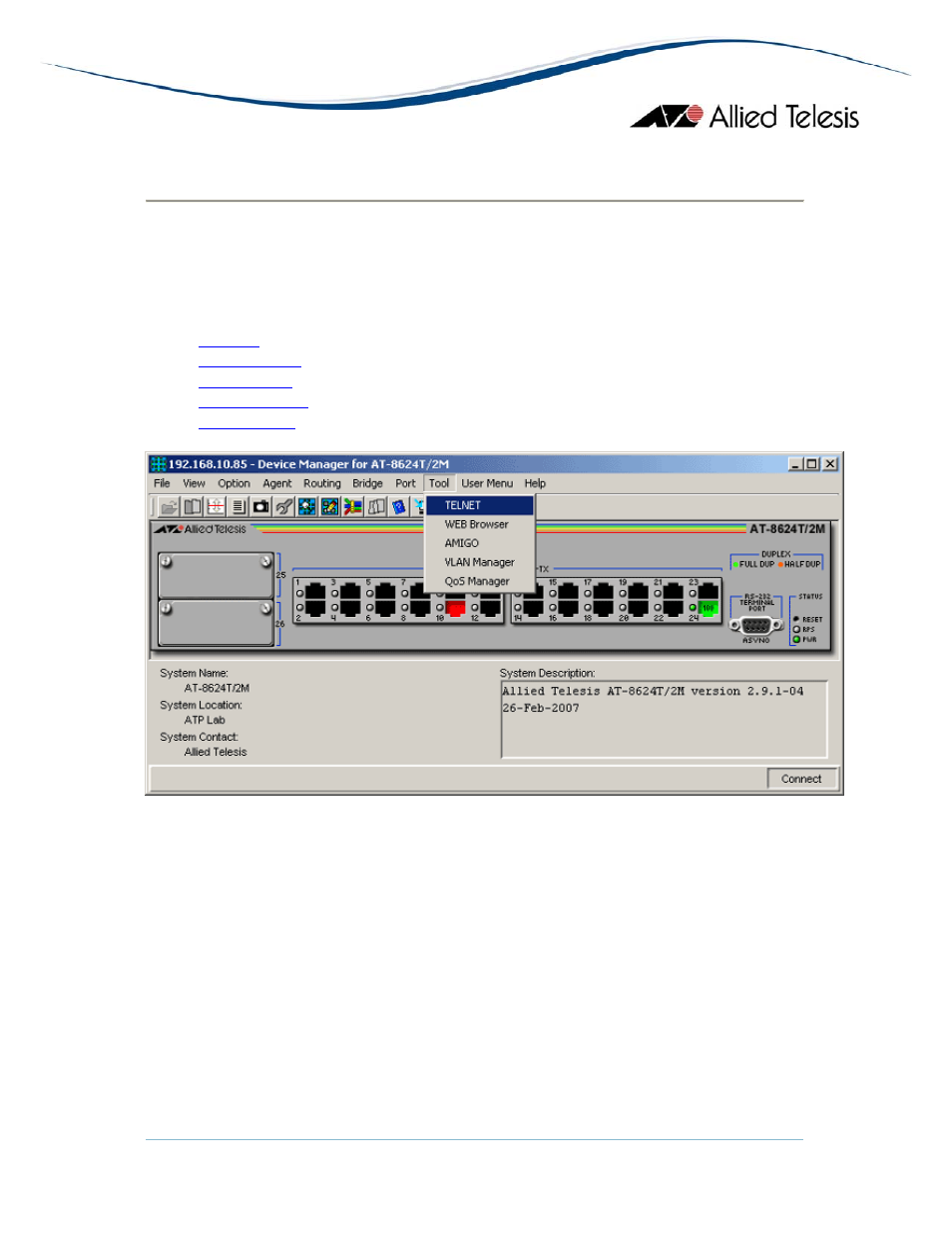Open the Option menu
This screenshot has width=952, height=1233.
pyautogui.click(x=234, y=483)
